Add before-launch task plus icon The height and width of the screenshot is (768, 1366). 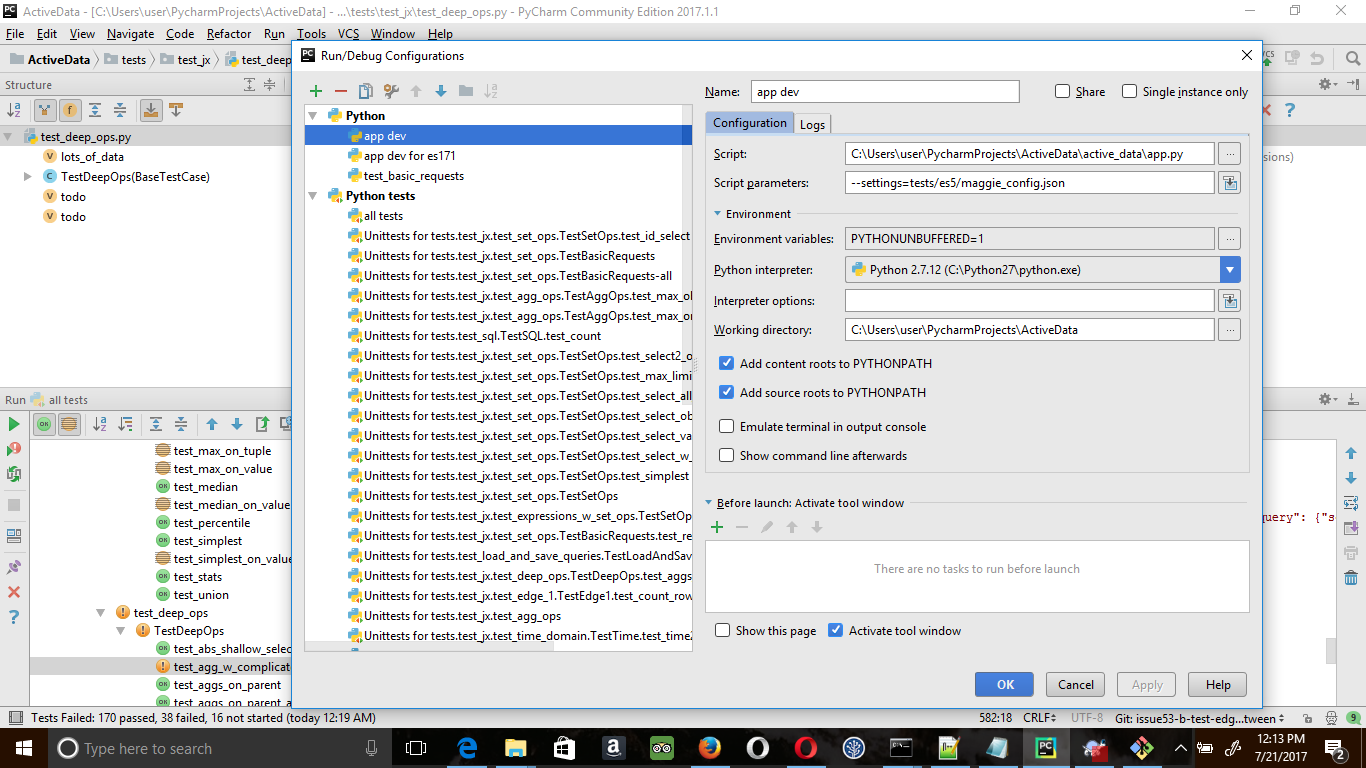click(717, 527)
